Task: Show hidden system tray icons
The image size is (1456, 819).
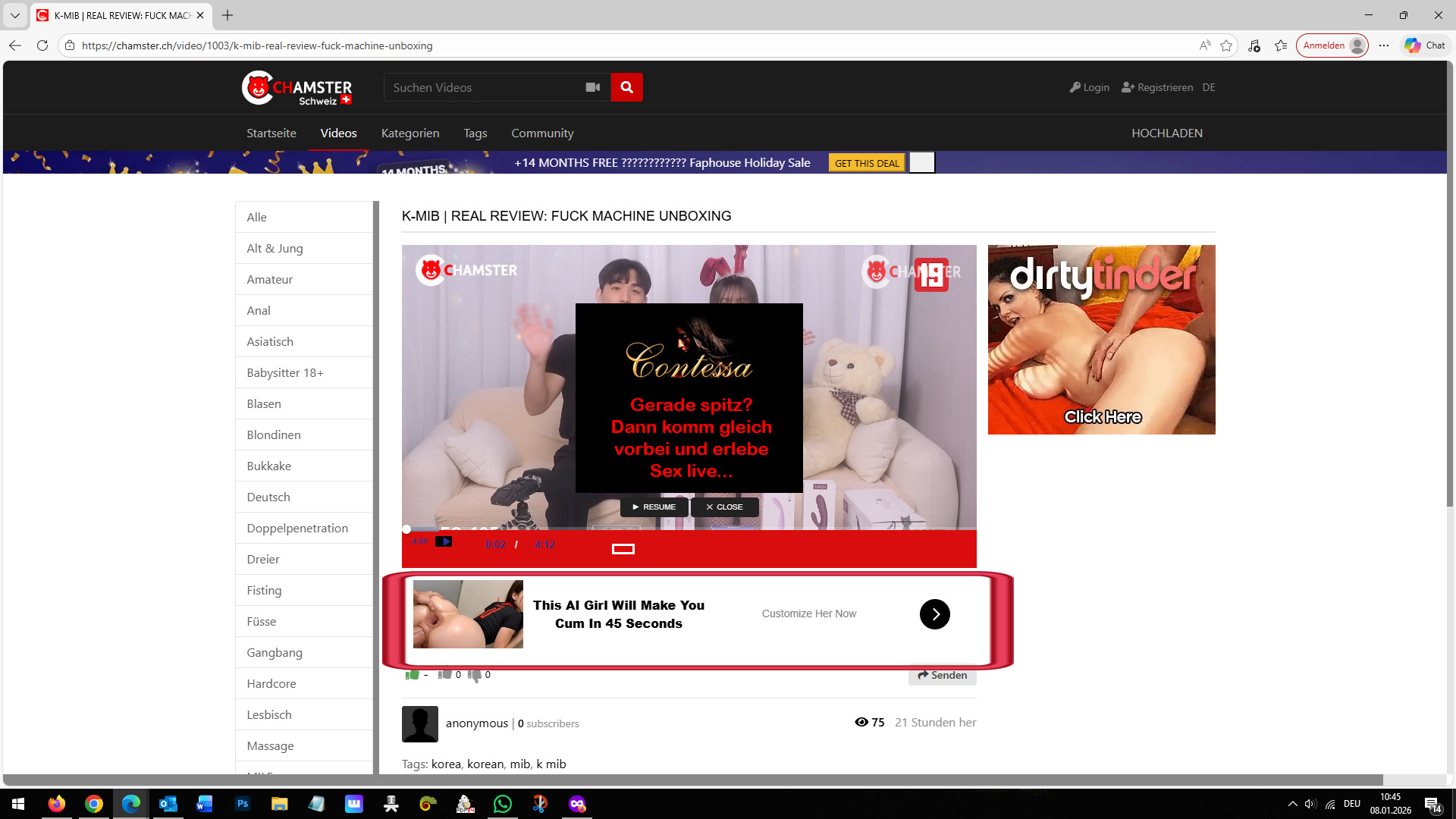Action: point(1292,804)
